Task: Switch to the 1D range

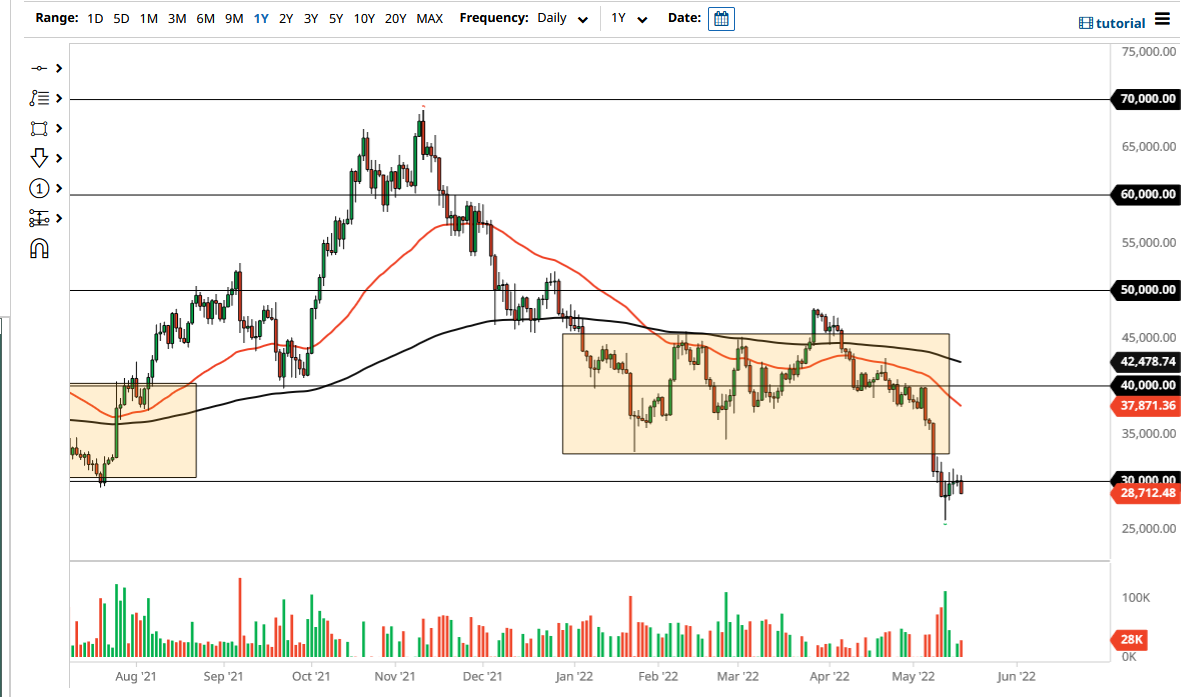Action: point(95,18)
